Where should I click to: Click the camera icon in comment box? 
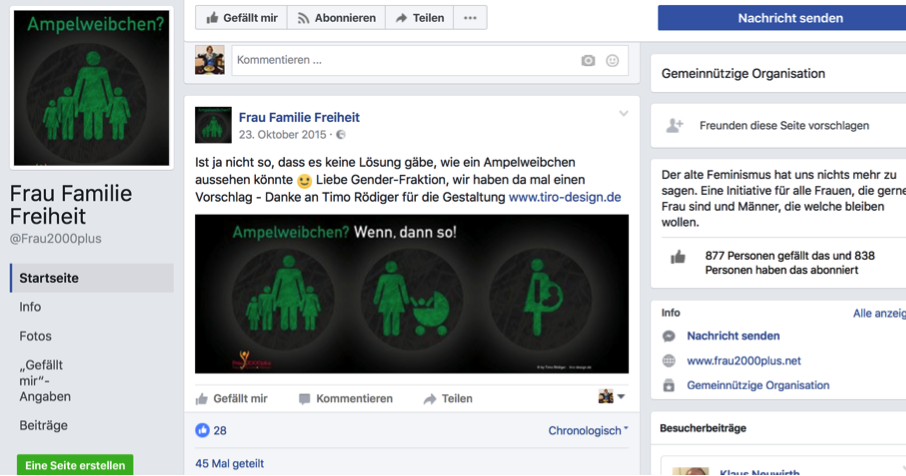tap(588, 60)
